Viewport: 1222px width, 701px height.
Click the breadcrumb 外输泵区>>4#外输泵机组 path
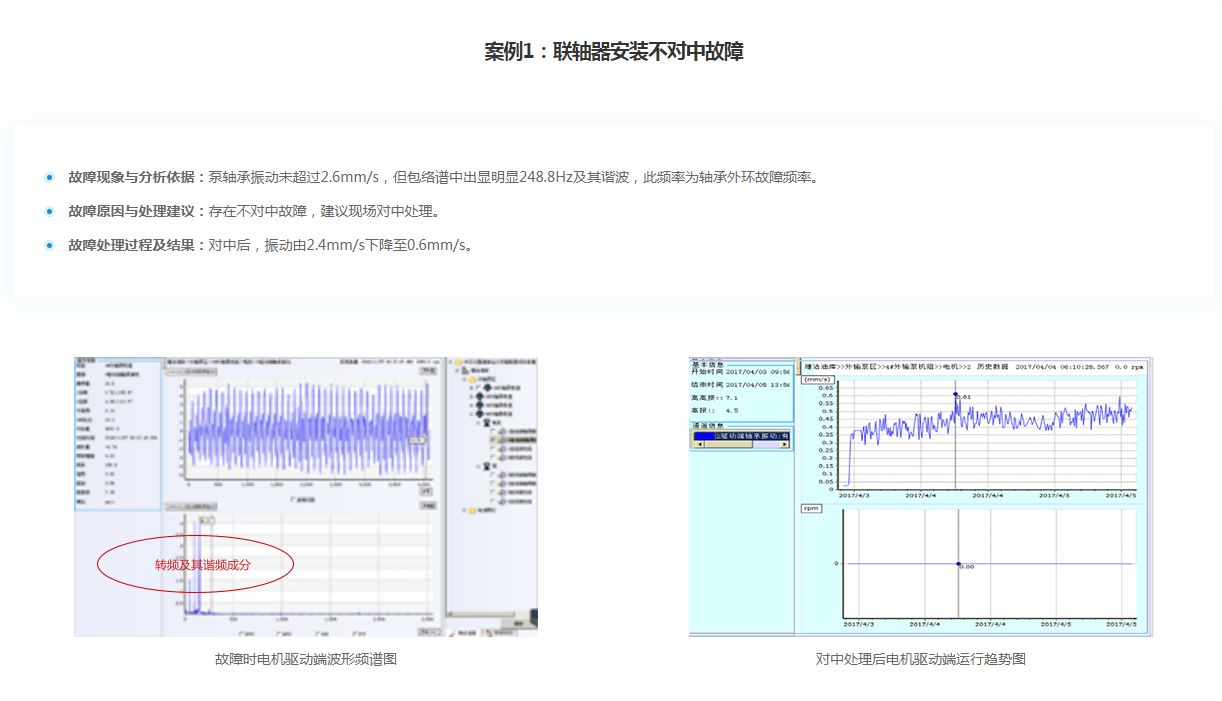coord(890,367)
